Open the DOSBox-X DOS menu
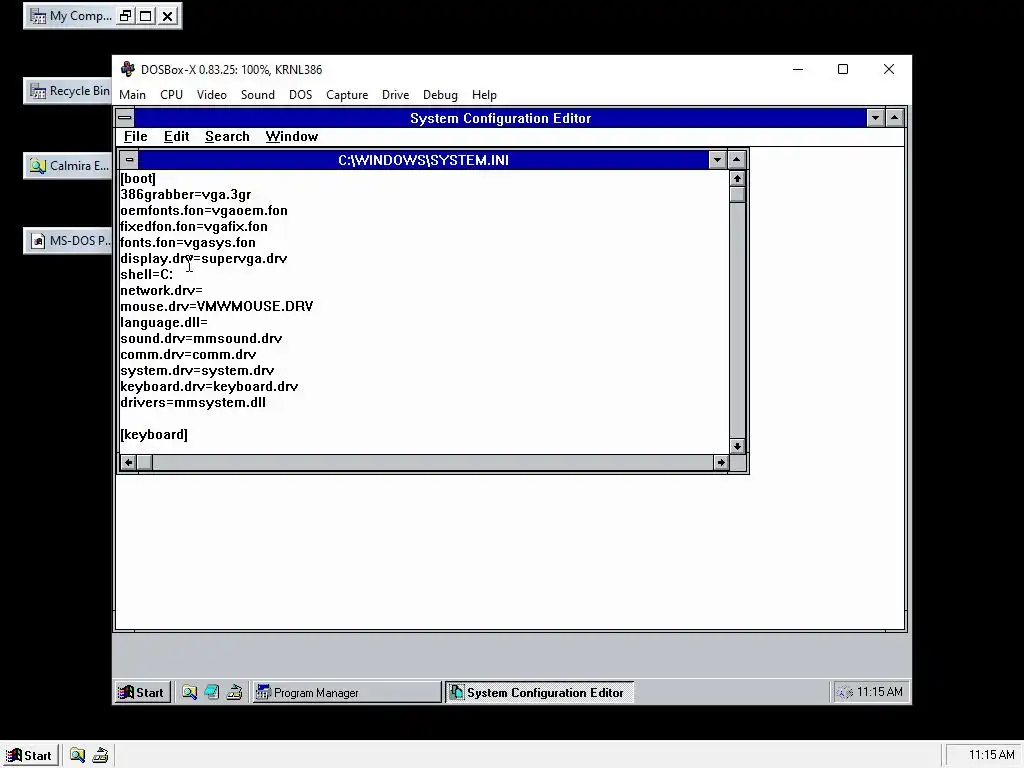Viewport: 1024px width, 768px height. pyautogui.click(x=300, y=95)
